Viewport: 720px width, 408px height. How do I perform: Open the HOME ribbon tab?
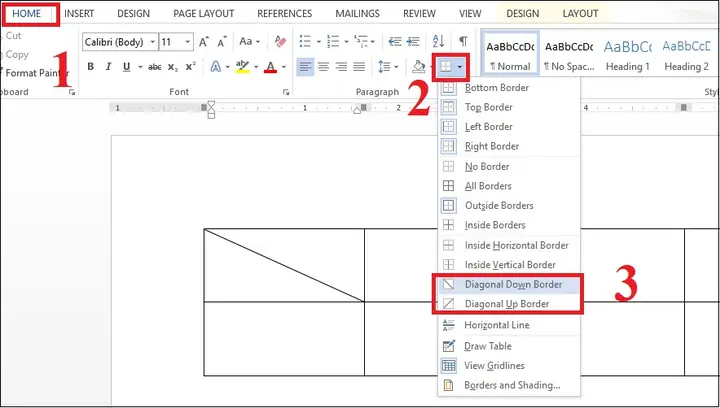click(x=27, y=14)
